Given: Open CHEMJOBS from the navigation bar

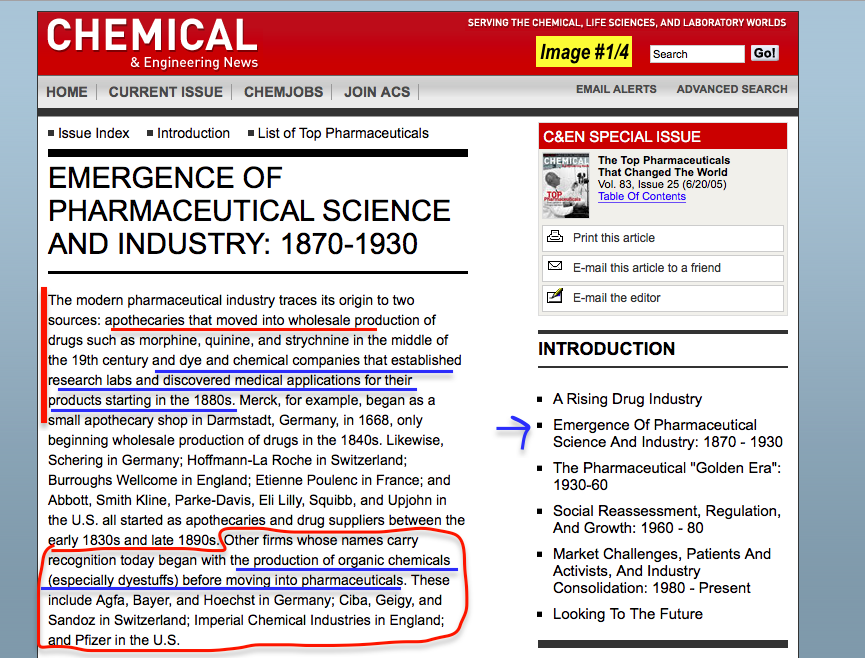Looking at the screenshot, I should tap(284, 92).
